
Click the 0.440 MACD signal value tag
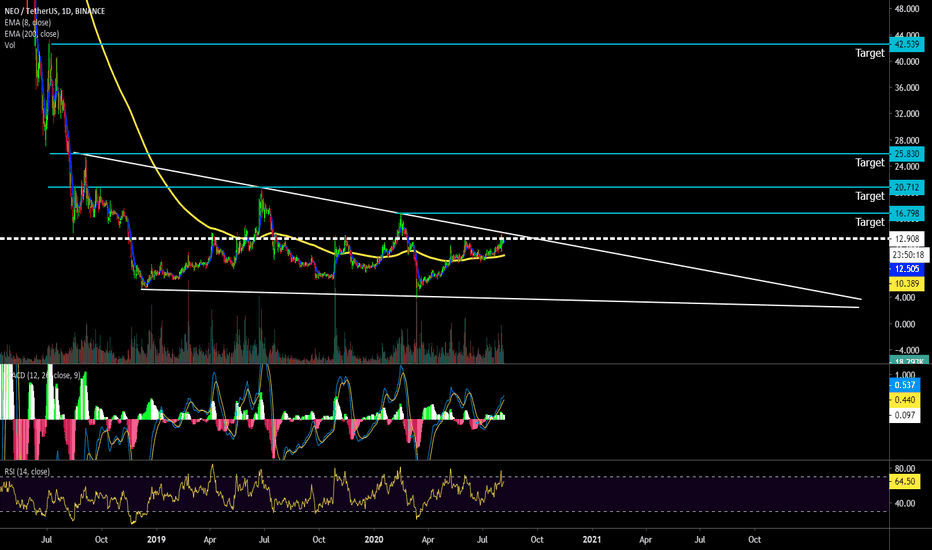(905, 400)
